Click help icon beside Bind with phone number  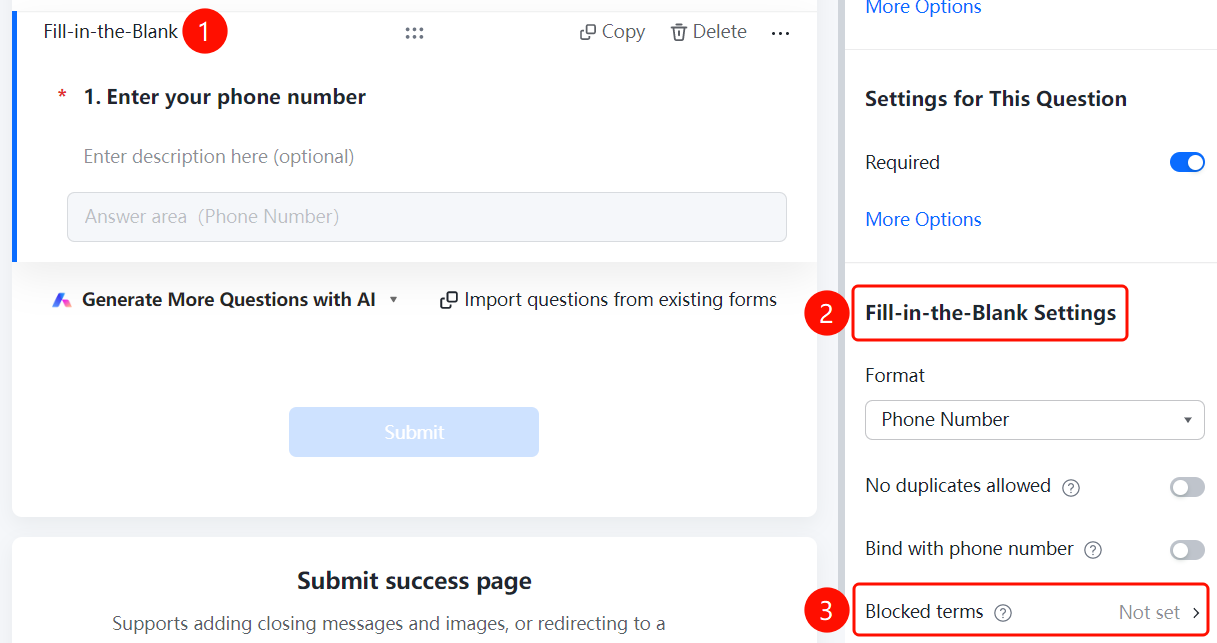tap(1093, 550)
